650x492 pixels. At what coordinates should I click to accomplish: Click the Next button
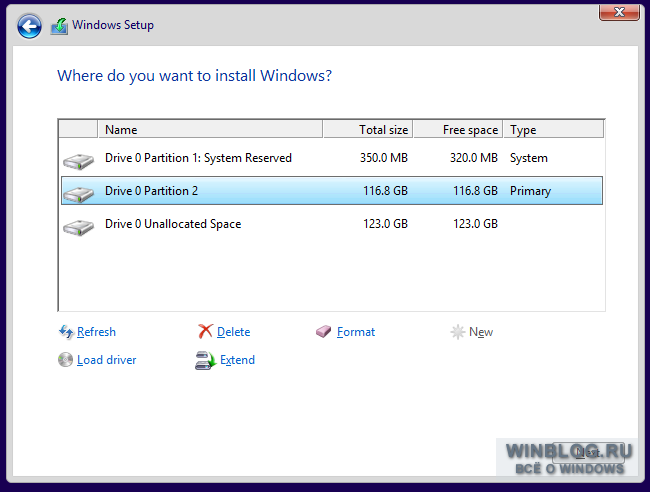(x=588, y=452)
